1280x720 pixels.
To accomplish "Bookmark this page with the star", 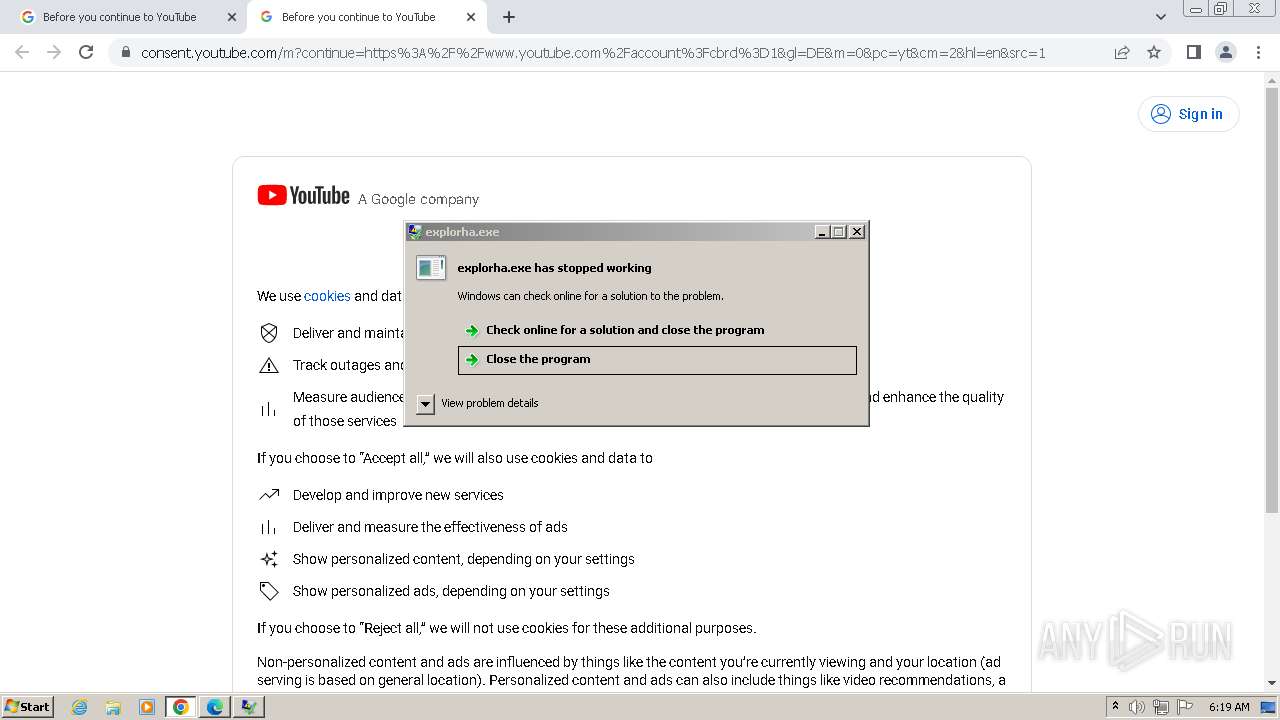I will (x=1154, y=52).
